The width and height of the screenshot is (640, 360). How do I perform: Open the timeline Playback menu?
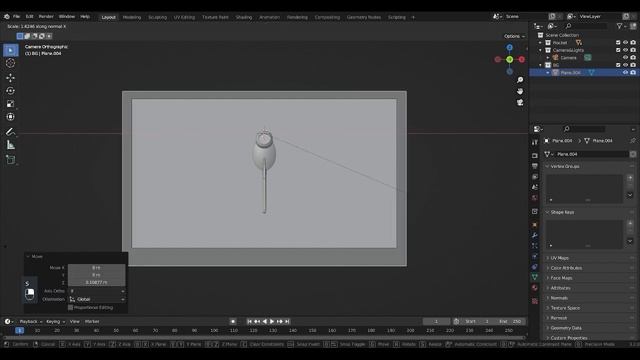click(x=31, y=322)
